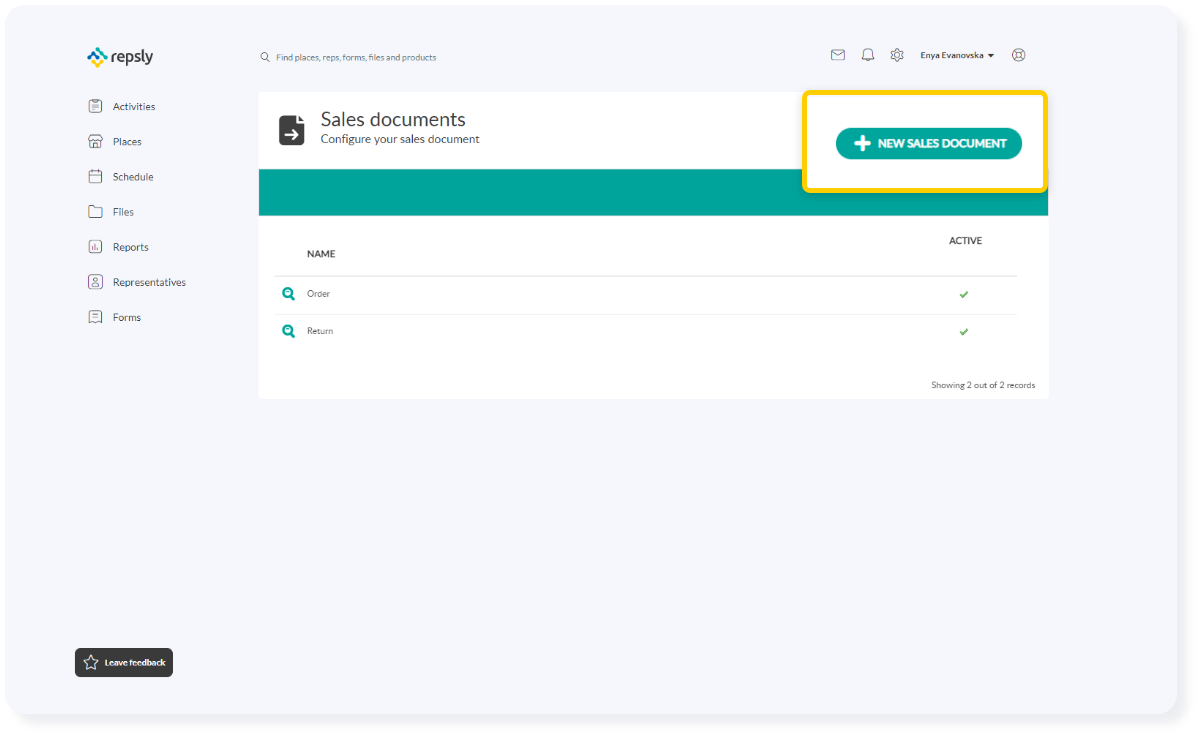
Task: Sort by the ACTIVE column header
Action: 965,241
